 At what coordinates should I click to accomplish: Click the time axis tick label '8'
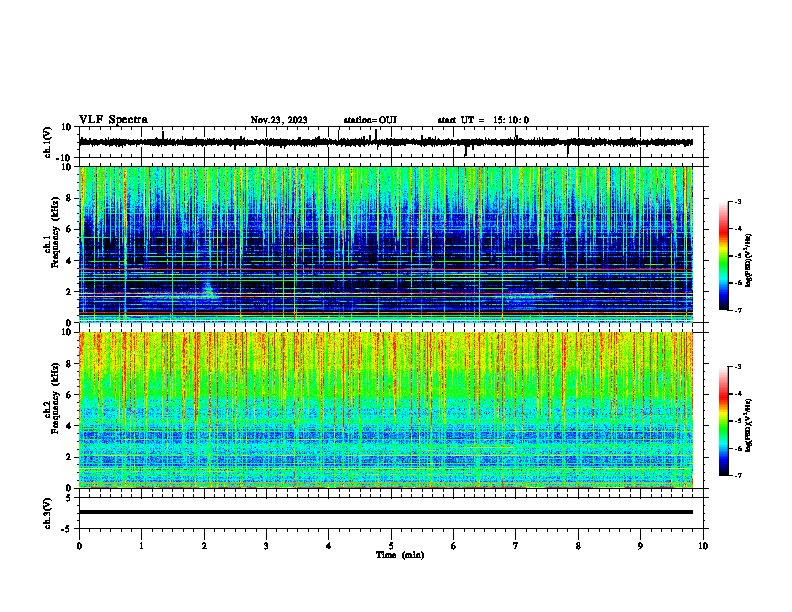tap(578, 546)
